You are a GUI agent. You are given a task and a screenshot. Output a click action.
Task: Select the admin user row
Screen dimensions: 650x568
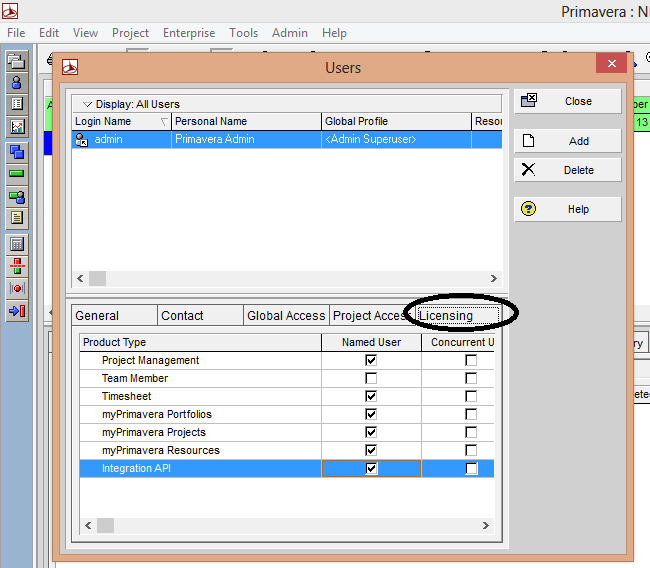(287, 139)
